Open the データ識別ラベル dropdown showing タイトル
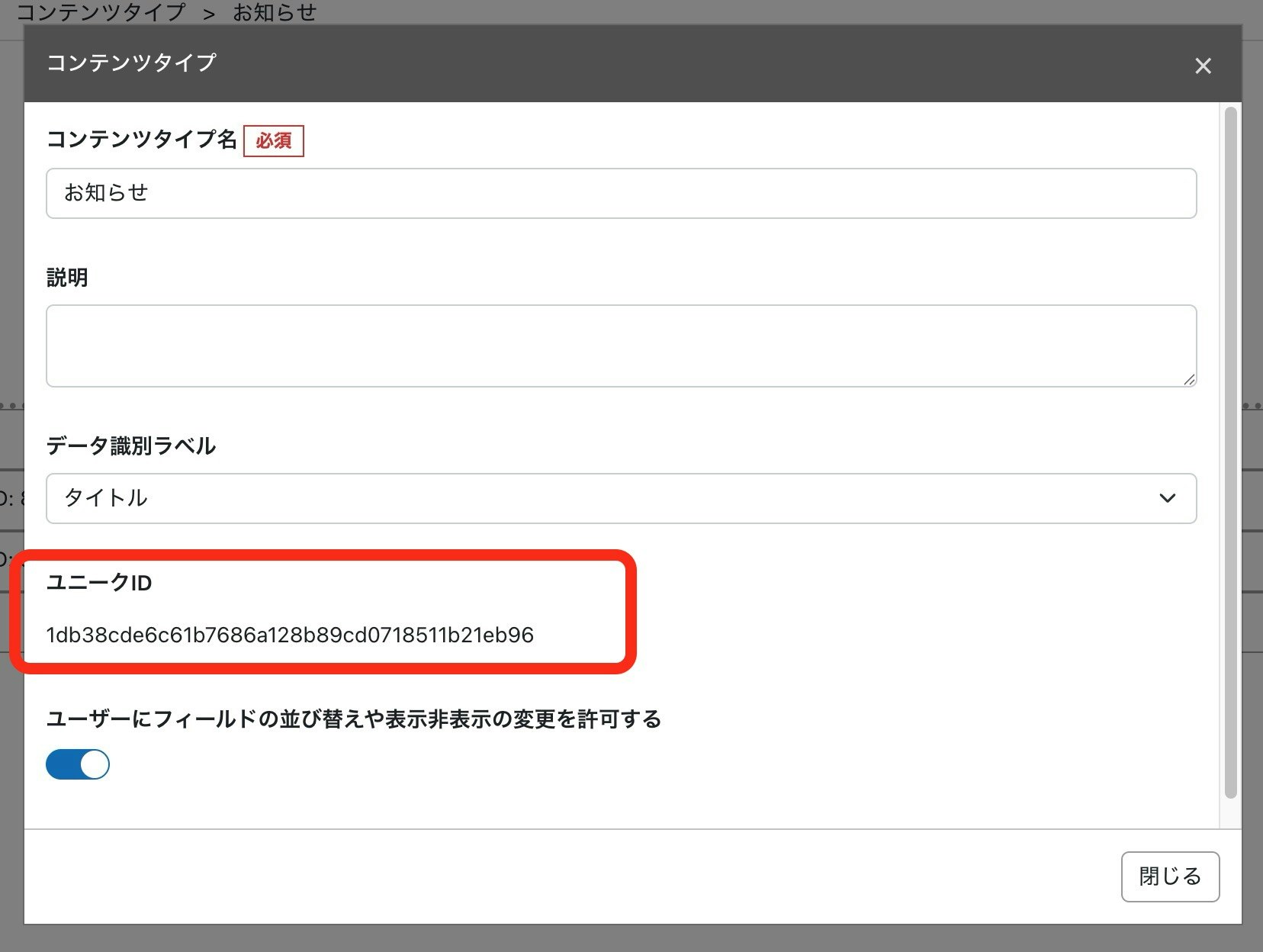1263x952 pixels. click(x=621, y=498)
